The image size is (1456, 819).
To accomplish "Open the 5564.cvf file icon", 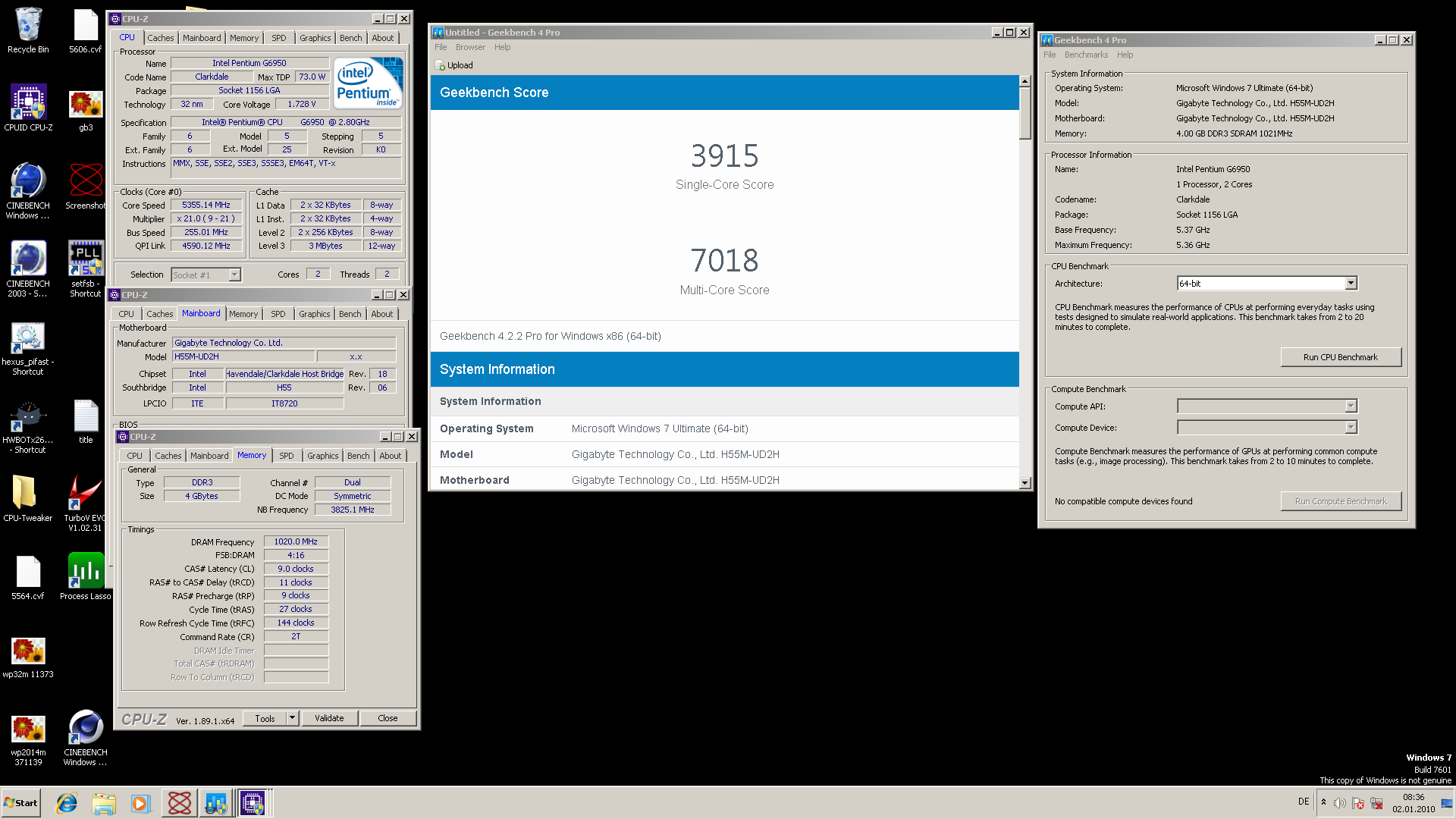I will [x=28, y=578].
